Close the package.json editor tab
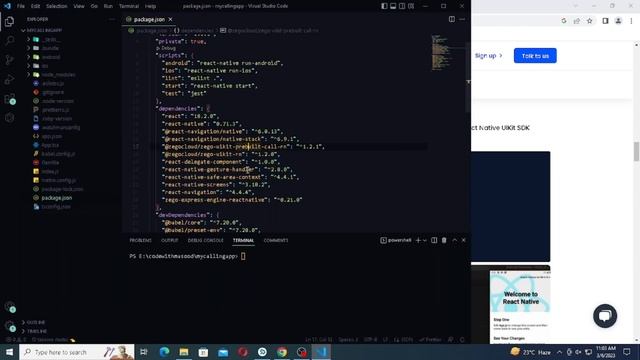This screenshot has width=640, height=360. [x=170, y=19]
